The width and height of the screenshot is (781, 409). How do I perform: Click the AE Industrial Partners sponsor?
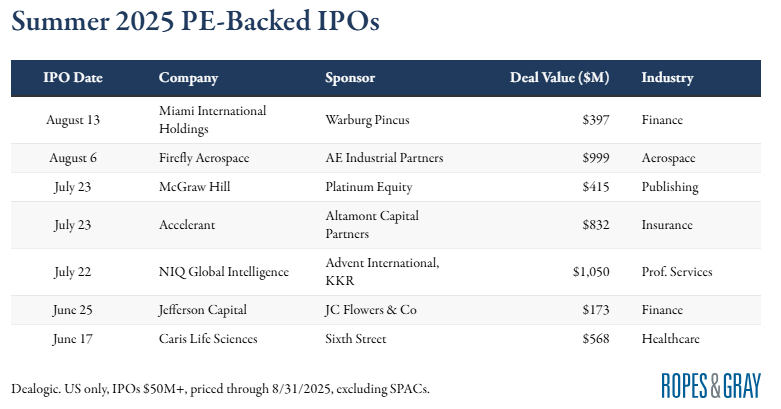(384, 158)
